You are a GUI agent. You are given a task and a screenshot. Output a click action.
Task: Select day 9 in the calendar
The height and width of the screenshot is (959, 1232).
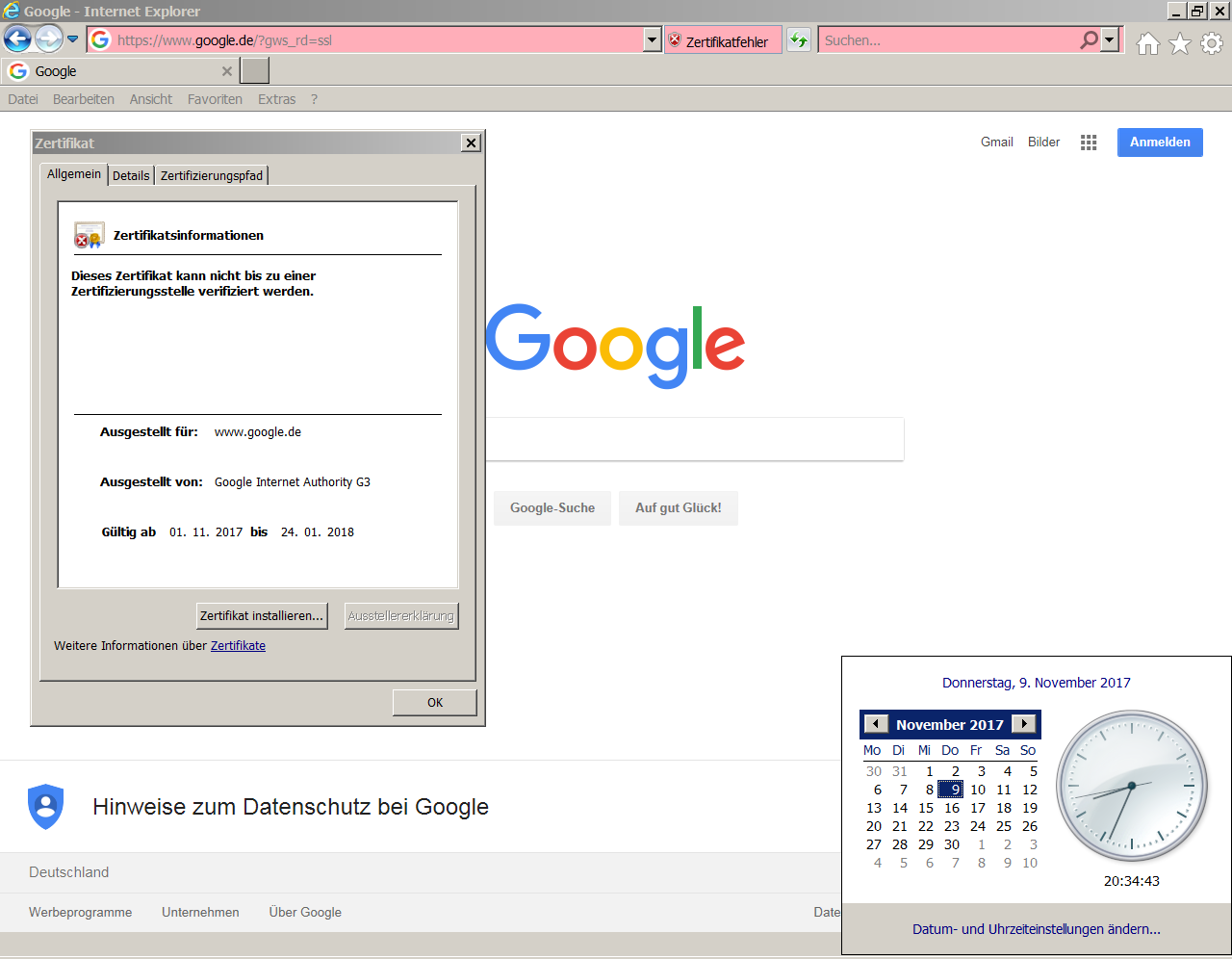click(951, 790)
